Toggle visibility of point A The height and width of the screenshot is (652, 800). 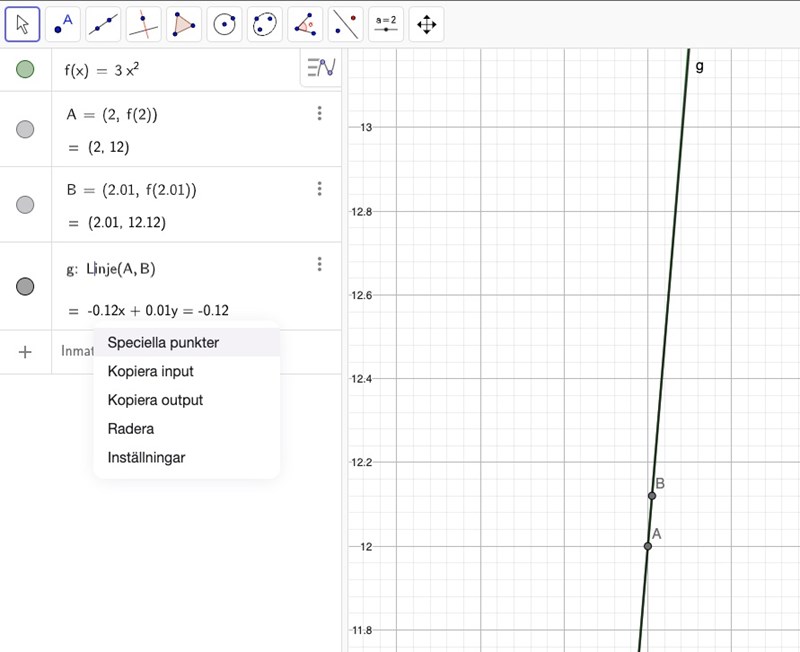26,129
